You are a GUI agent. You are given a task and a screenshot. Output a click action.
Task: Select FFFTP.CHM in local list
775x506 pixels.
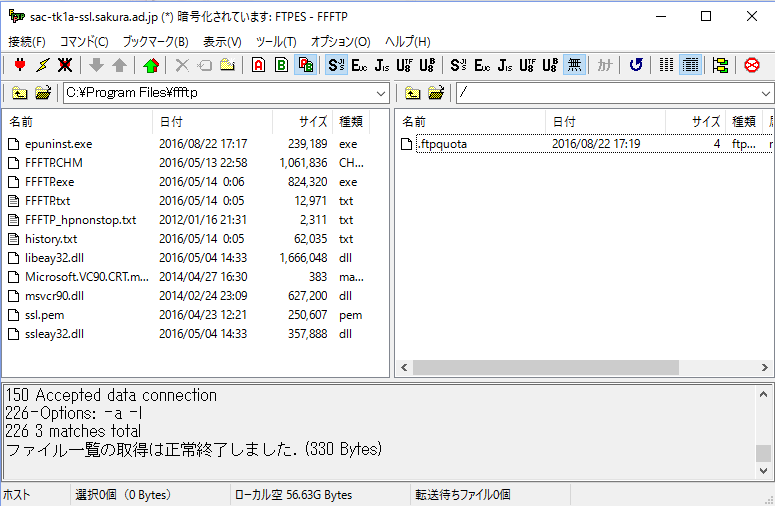coord(54,163)
